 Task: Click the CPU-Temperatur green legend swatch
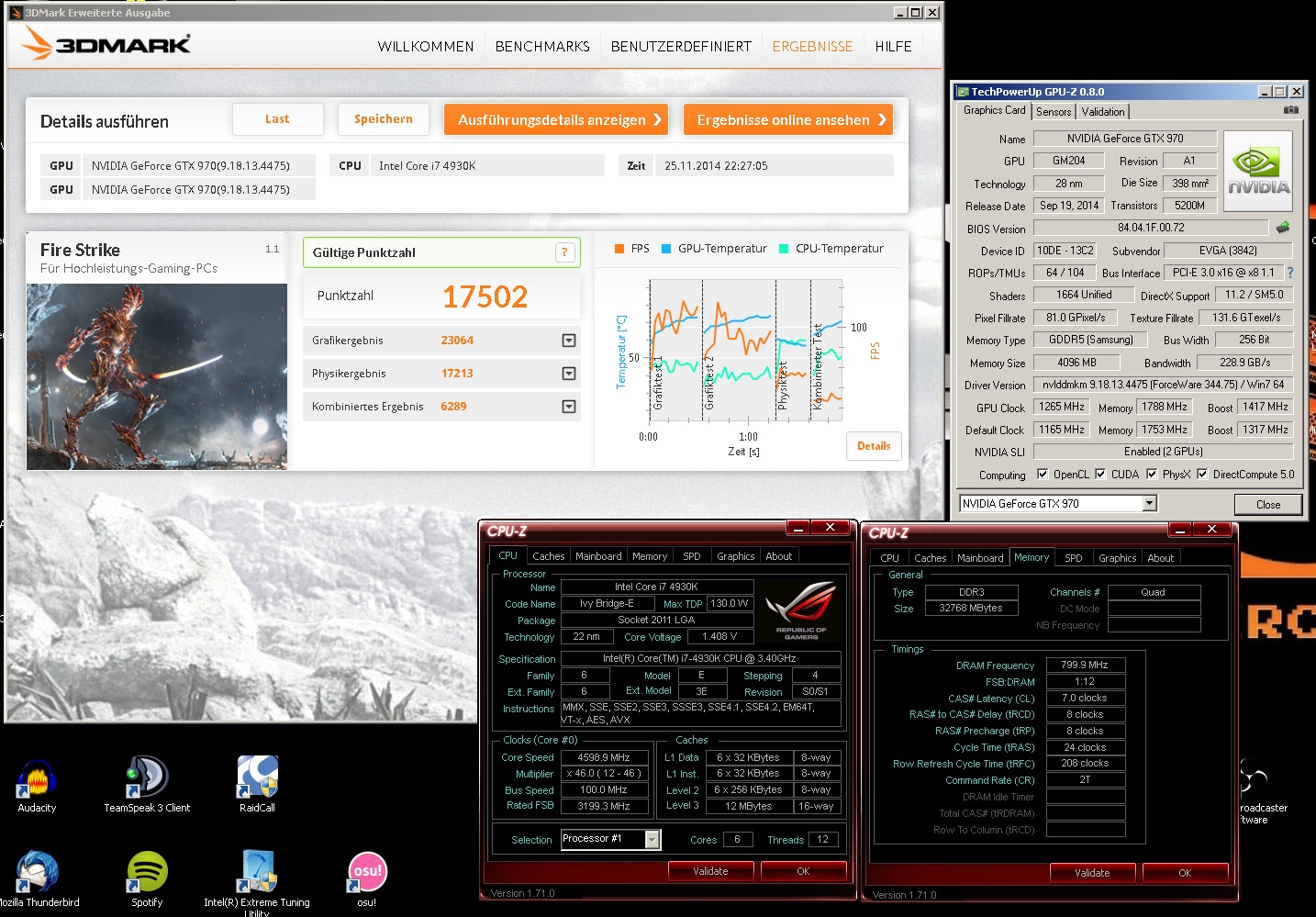coord(784,249)
